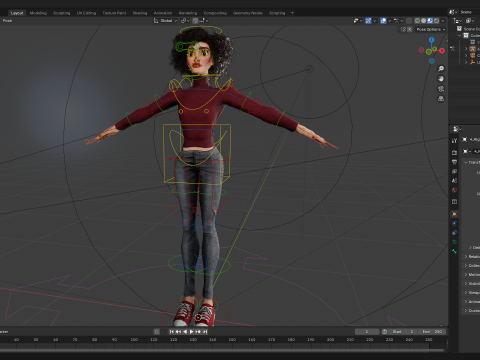
Task: Switch to the Modeling workspace tab
Action: pos(38,13)
